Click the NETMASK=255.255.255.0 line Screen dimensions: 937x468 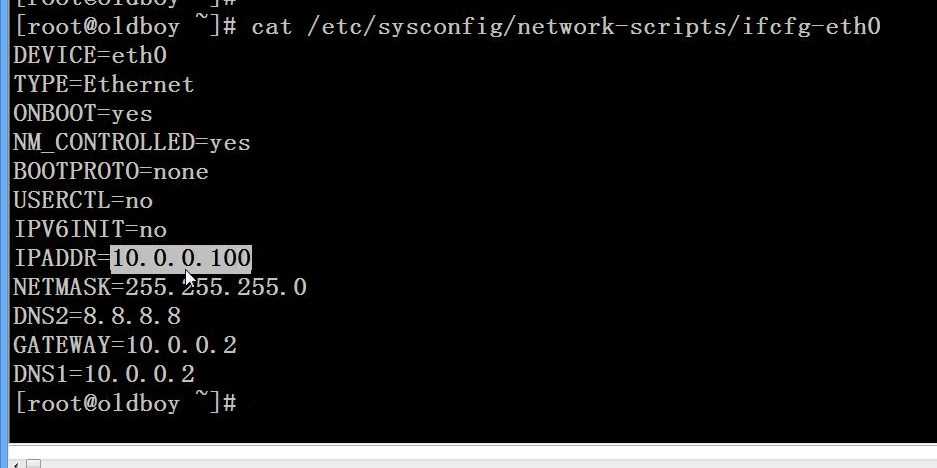pos(160,288)
